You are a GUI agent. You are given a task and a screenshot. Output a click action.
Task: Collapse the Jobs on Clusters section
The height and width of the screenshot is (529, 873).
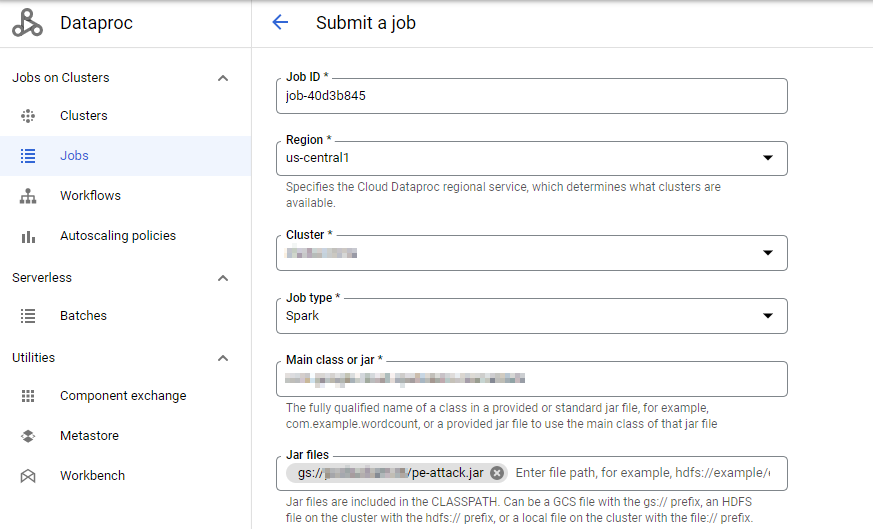click(223, 78)
